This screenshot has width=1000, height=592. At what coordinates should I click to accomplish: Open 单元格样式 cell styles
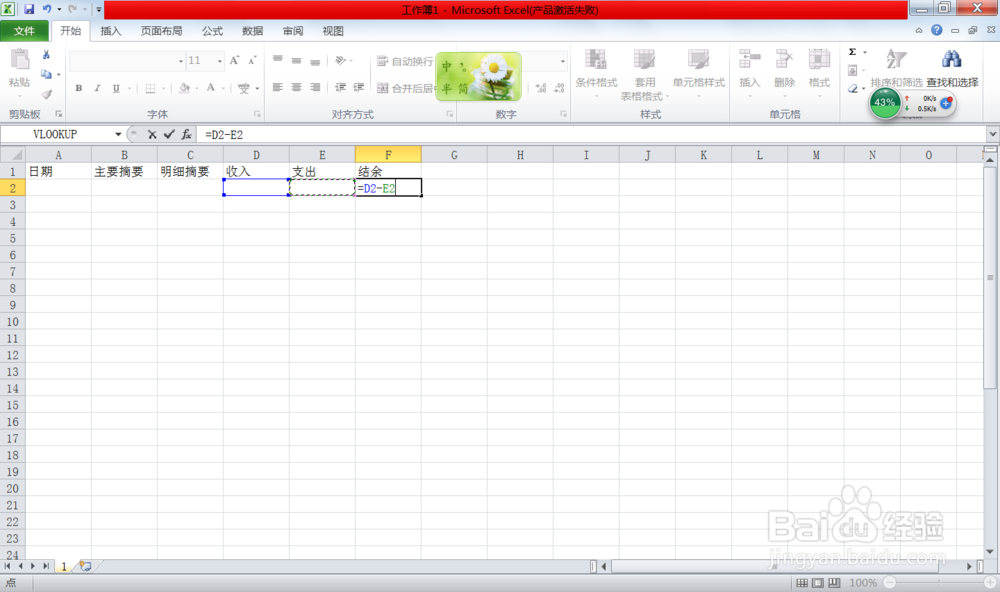[x=698, y=74]
